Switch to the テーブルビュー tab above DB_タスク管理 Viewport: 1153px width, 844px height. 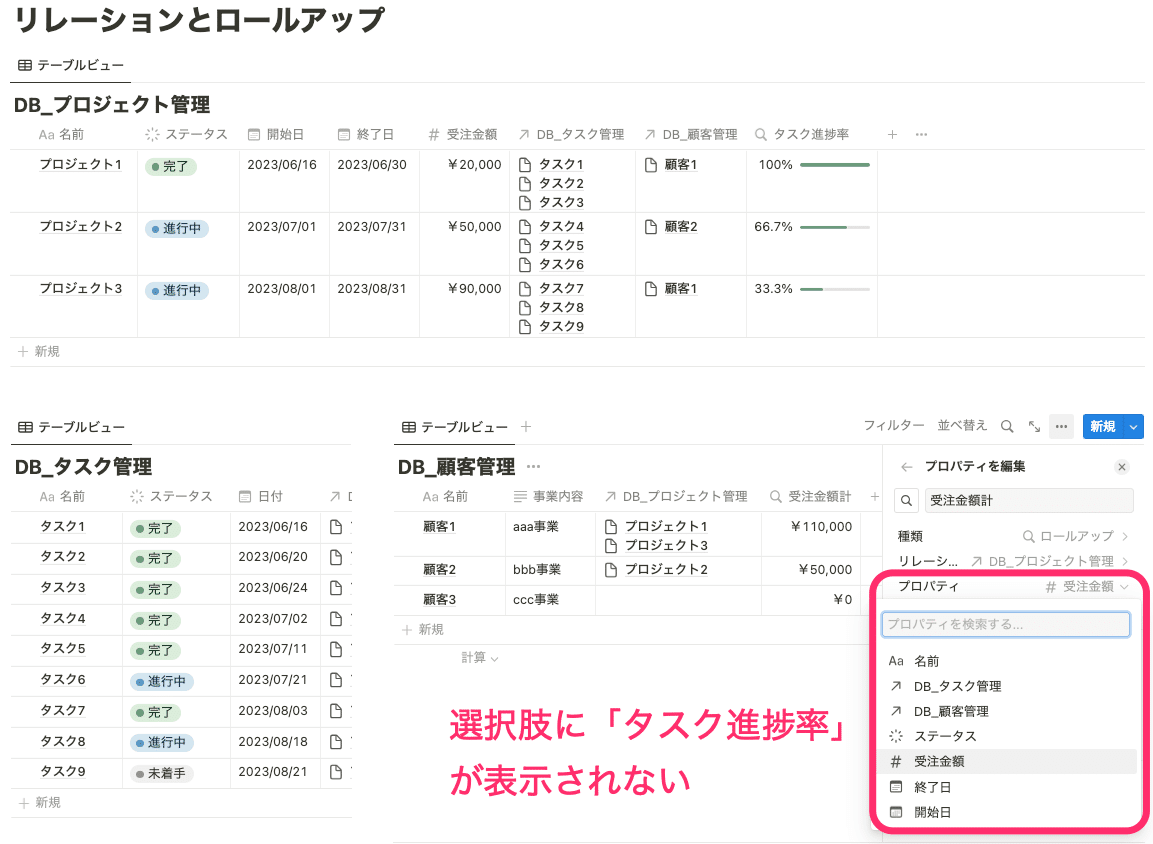point(70,425)
